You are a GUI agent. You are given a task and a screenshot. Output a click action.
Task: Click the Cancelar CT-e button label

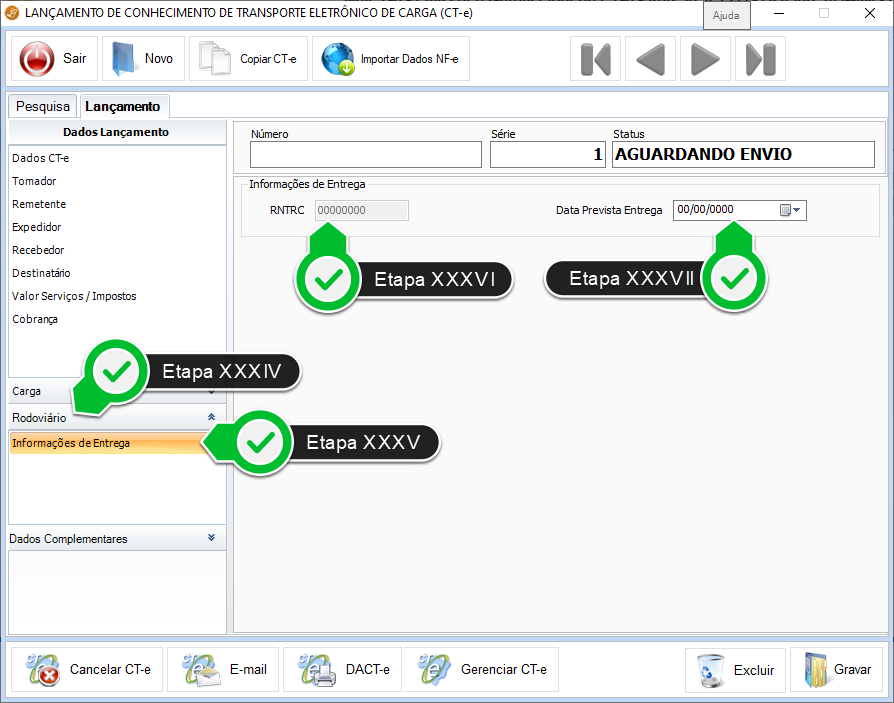110,669
